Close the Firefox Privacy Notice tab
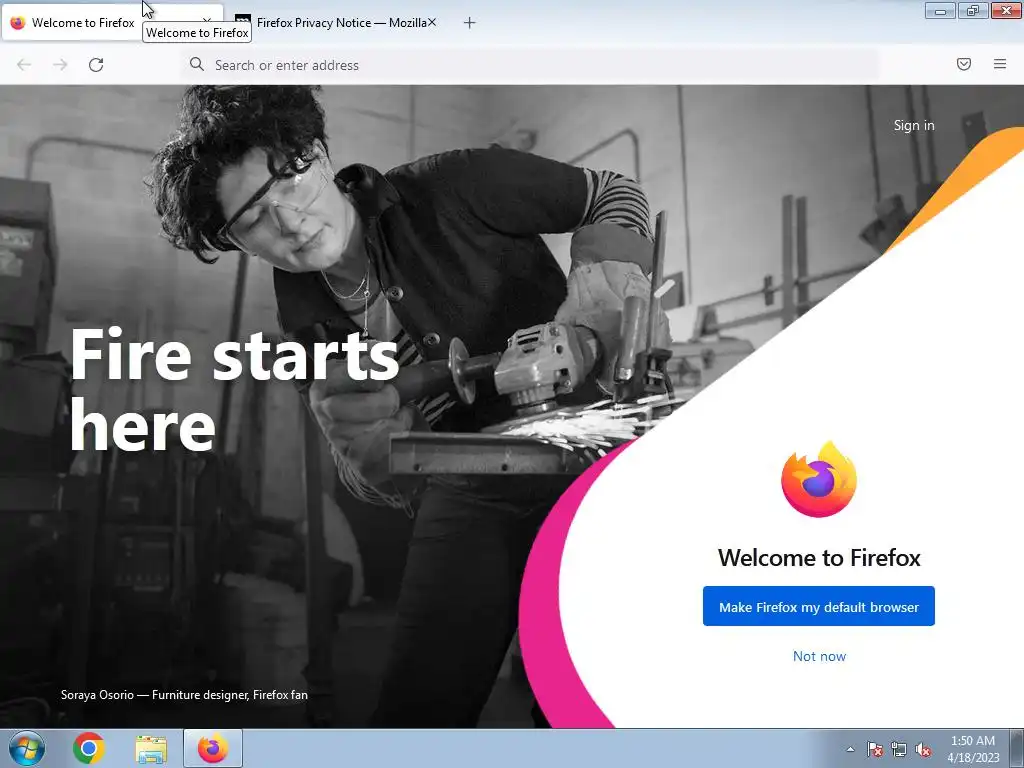Viewport: 1024px width, 768px height. [432, 22]
